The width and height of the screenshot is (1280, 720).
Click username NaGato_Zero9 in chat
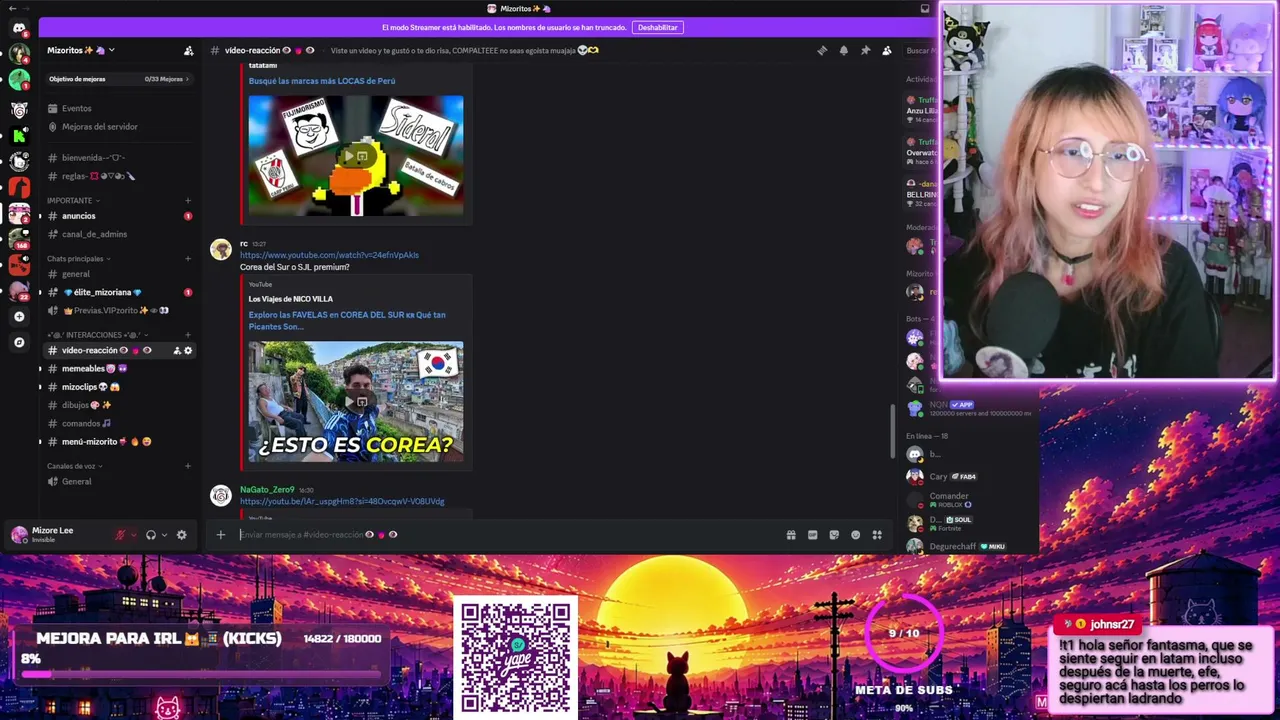point(267,490)
